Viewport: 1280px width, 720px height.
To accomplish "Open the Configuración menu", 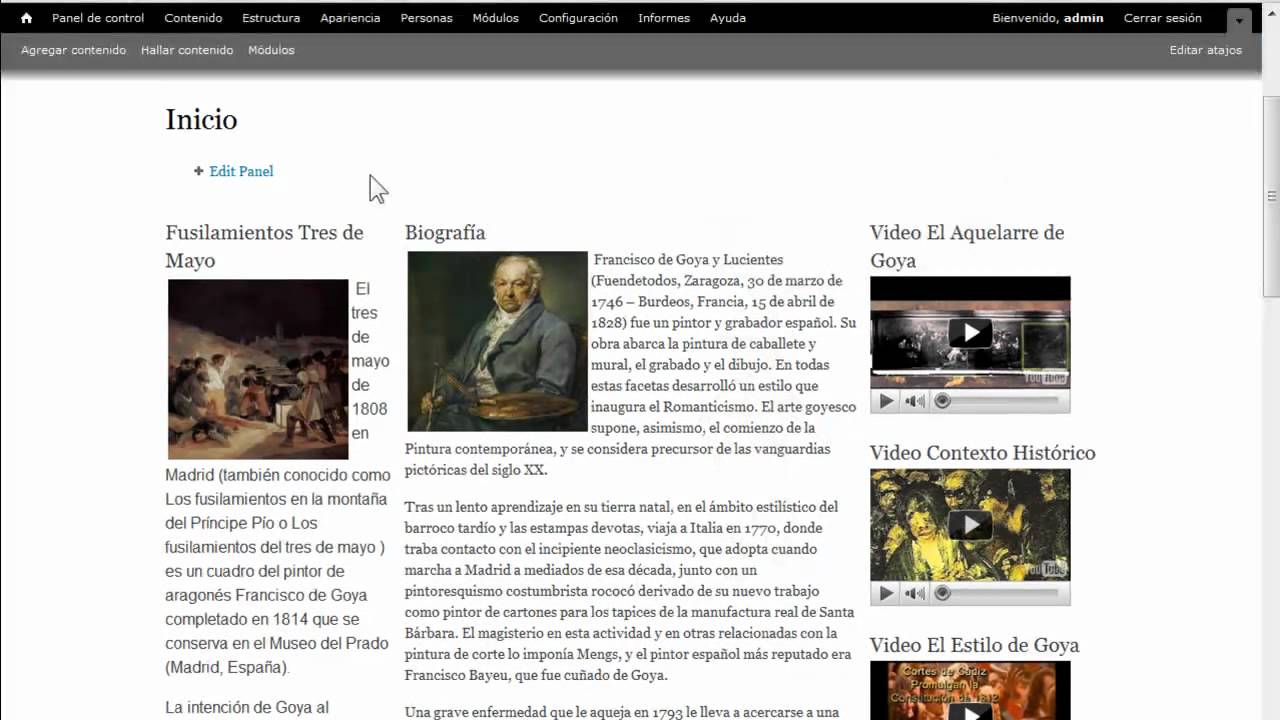I will [x=578, y=18].
